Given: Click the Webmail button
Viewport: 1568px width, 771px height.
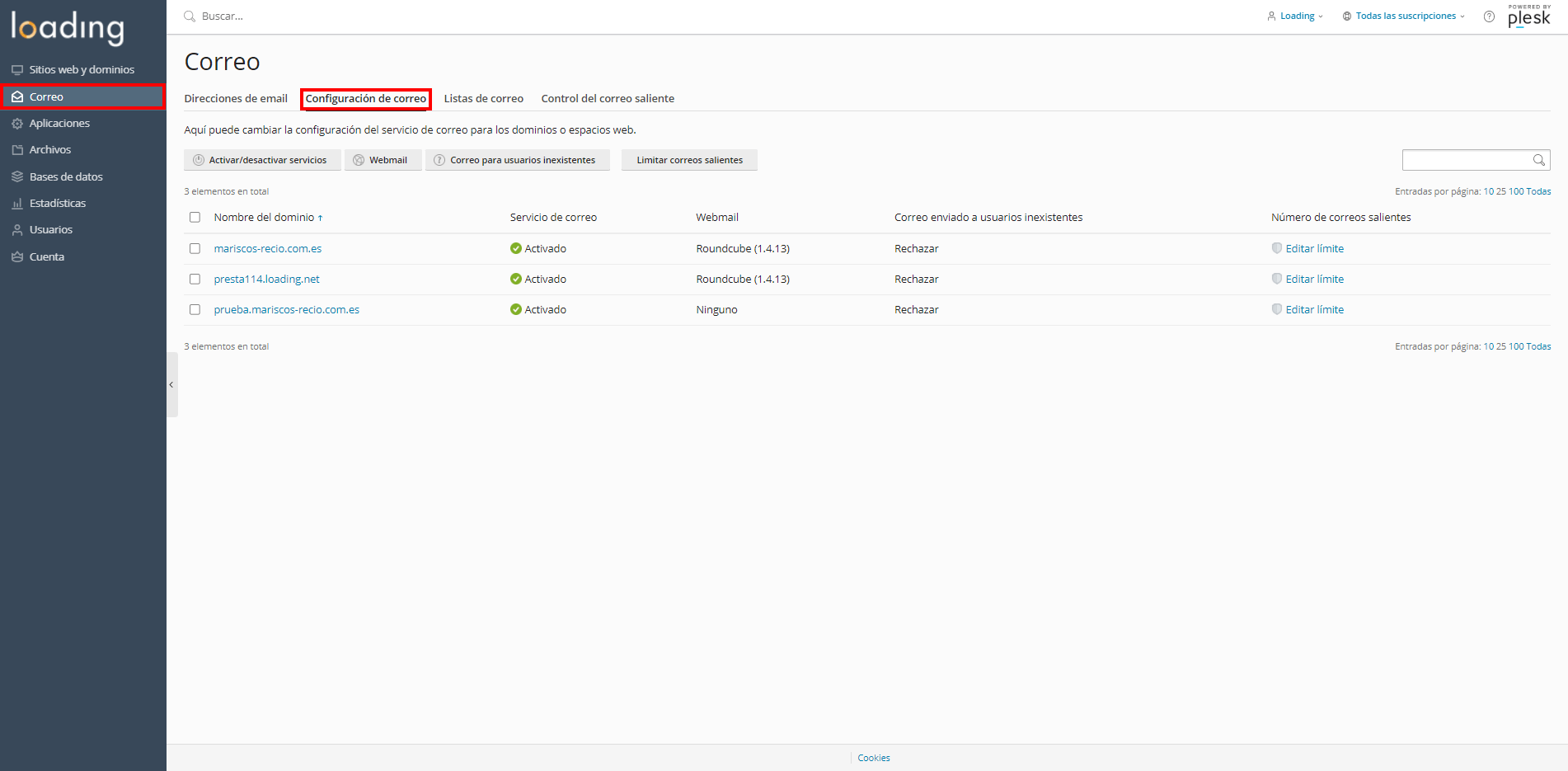Looking at the screenshot, I should [x=383, y=160].
